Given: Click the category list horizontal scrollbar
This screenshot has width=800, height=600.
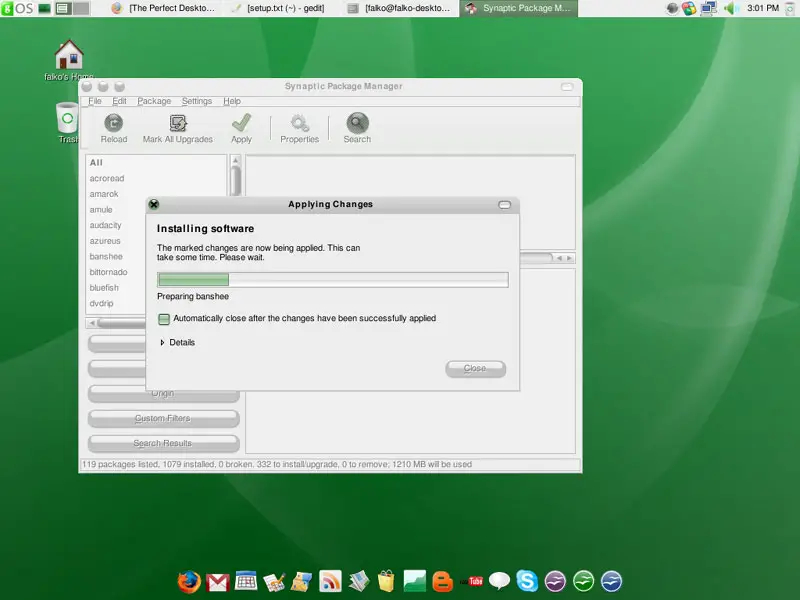Looking at the screenshot, I should pos(116,323).
